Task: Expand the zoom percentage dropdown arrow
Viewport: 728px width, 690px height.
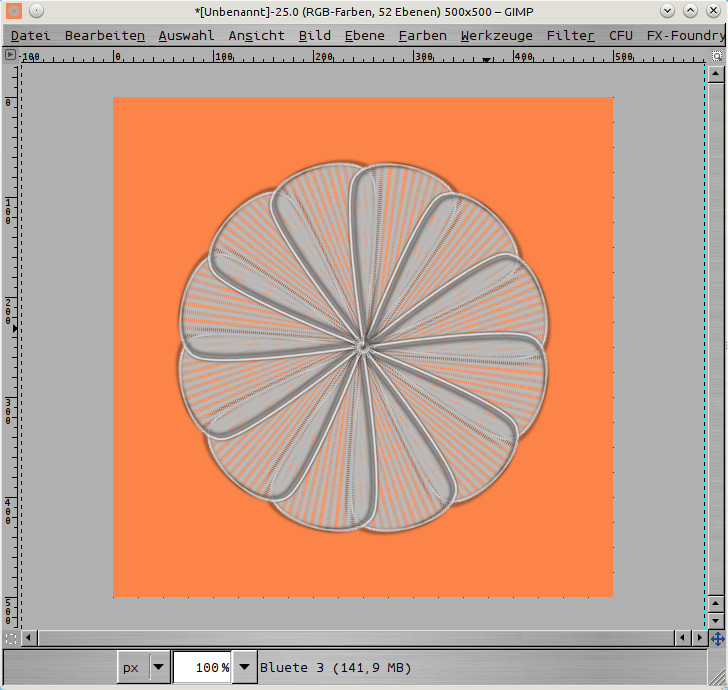Action: tap(243, 667)
